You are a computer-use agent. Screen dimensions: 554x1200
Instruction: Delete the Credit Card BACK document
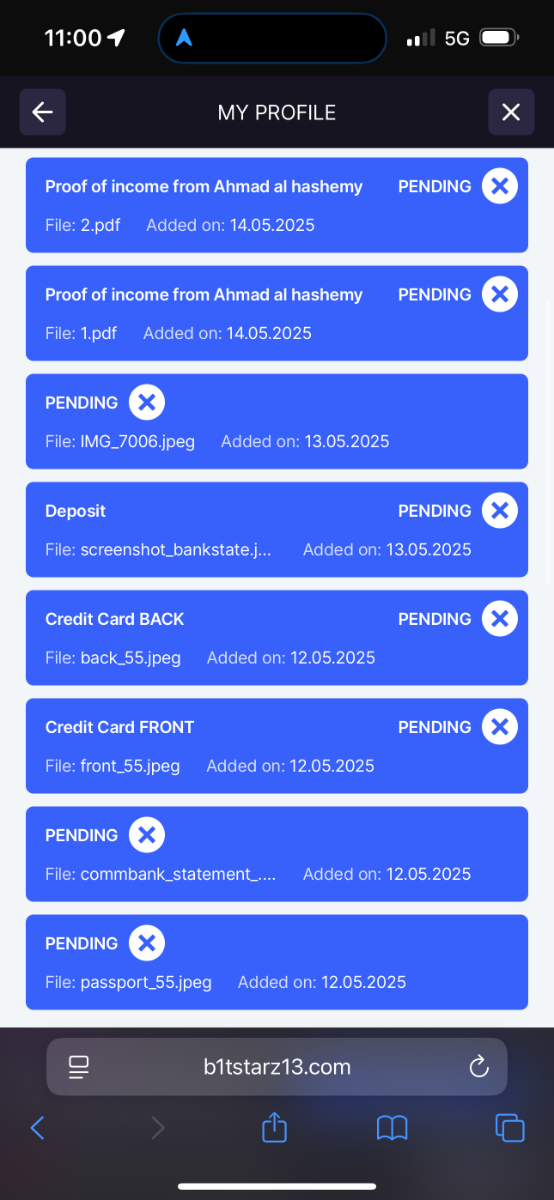pyautogui.click(x=500, y=618)
